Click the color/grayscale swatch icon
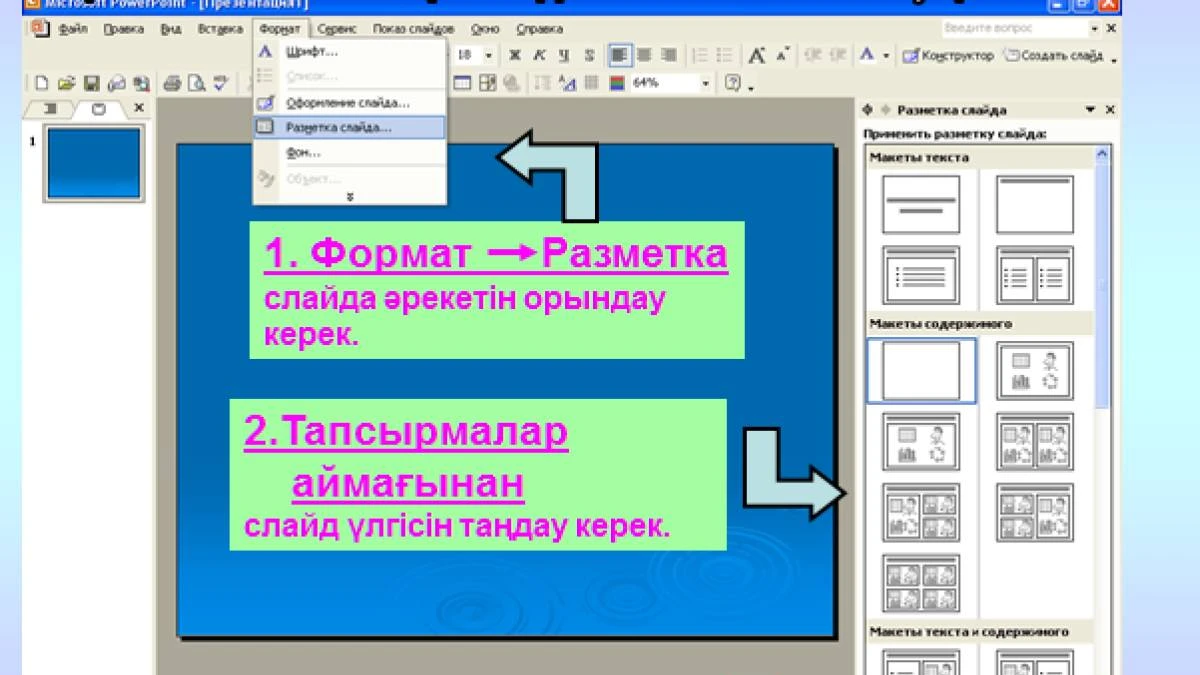Screen dimensions: 1200x675 click(617, 84)
